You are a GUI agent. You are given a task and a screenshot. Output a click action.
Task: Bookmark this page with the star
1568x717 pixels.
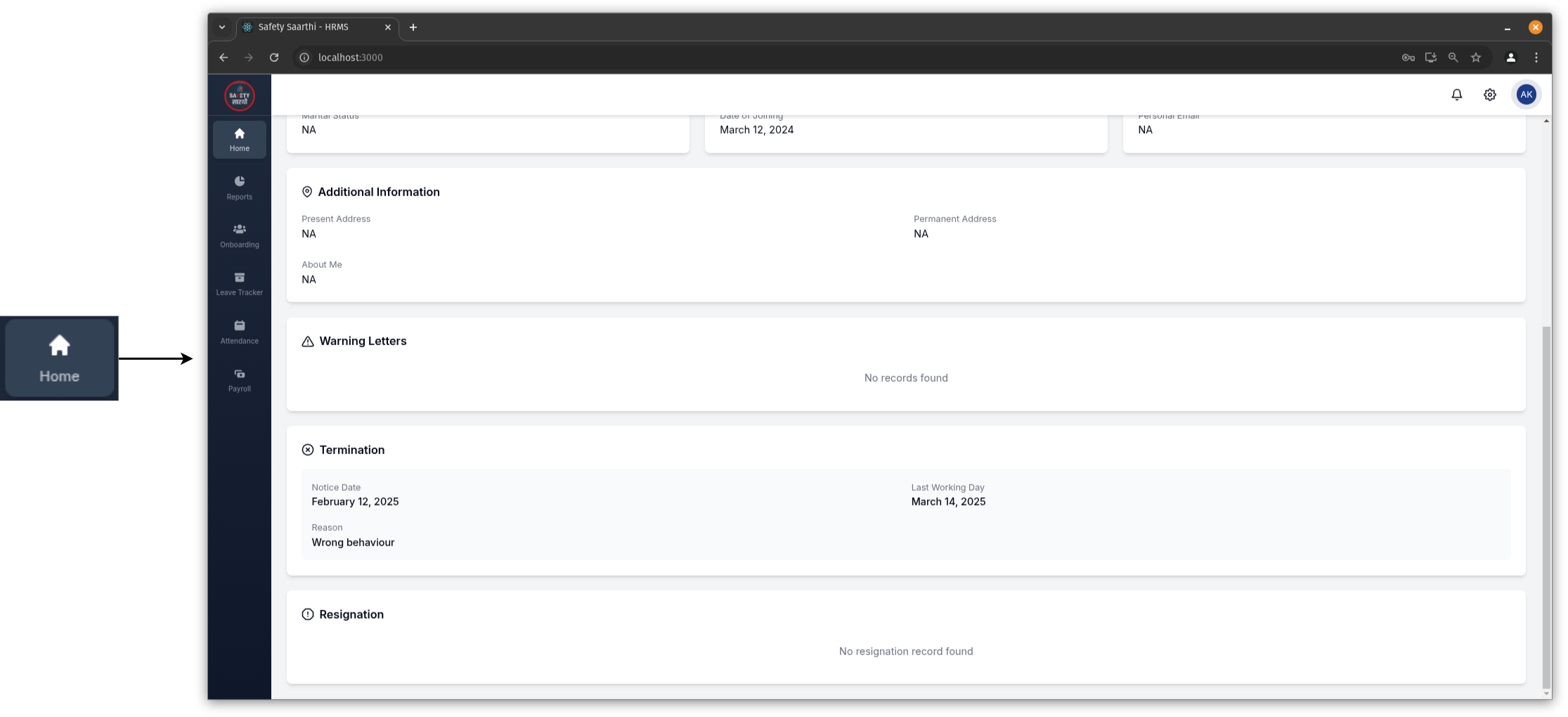(x=1476, y=58)
